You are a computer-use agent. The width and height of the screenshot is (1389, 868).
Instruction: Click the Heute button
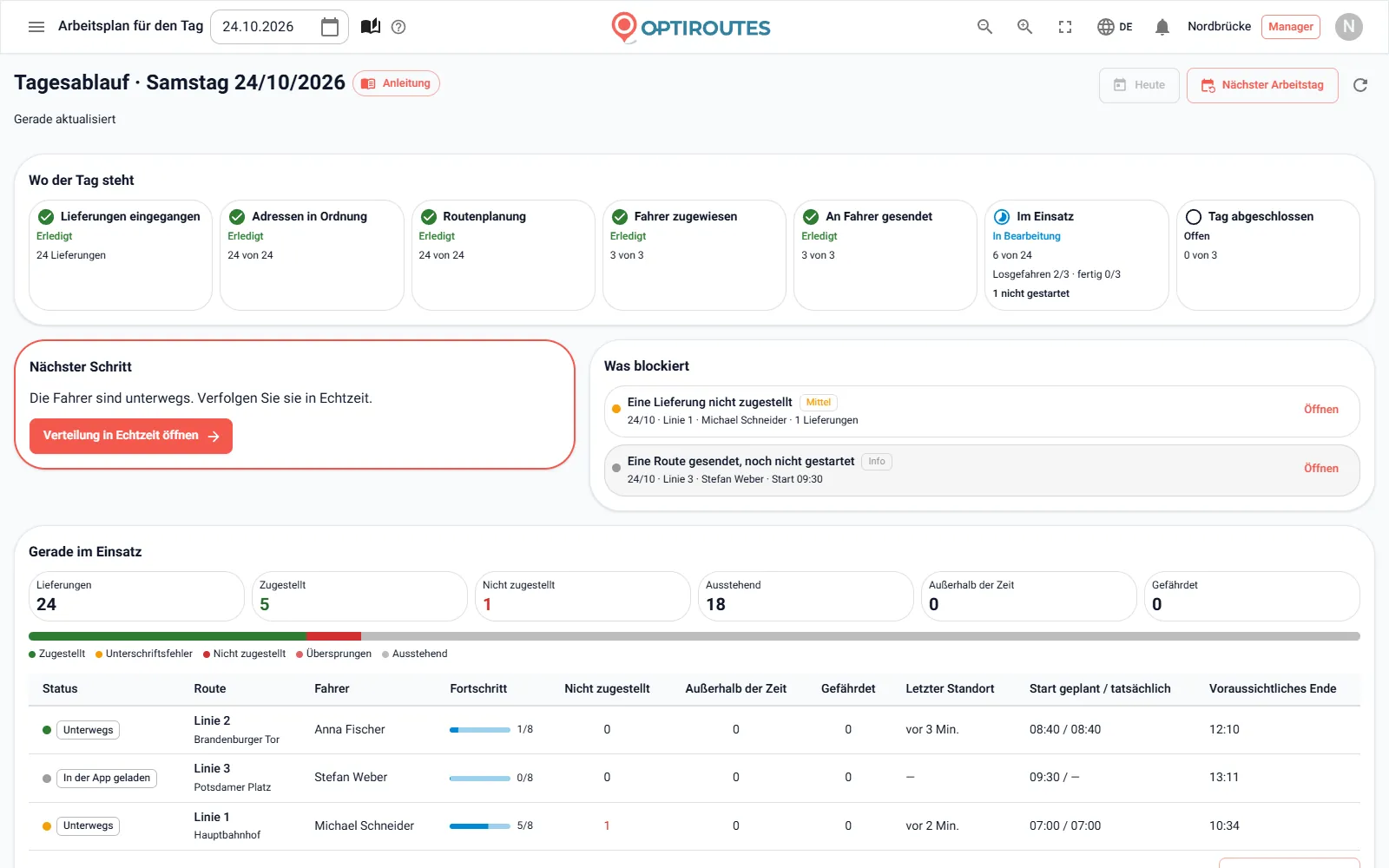(1139, 85)
